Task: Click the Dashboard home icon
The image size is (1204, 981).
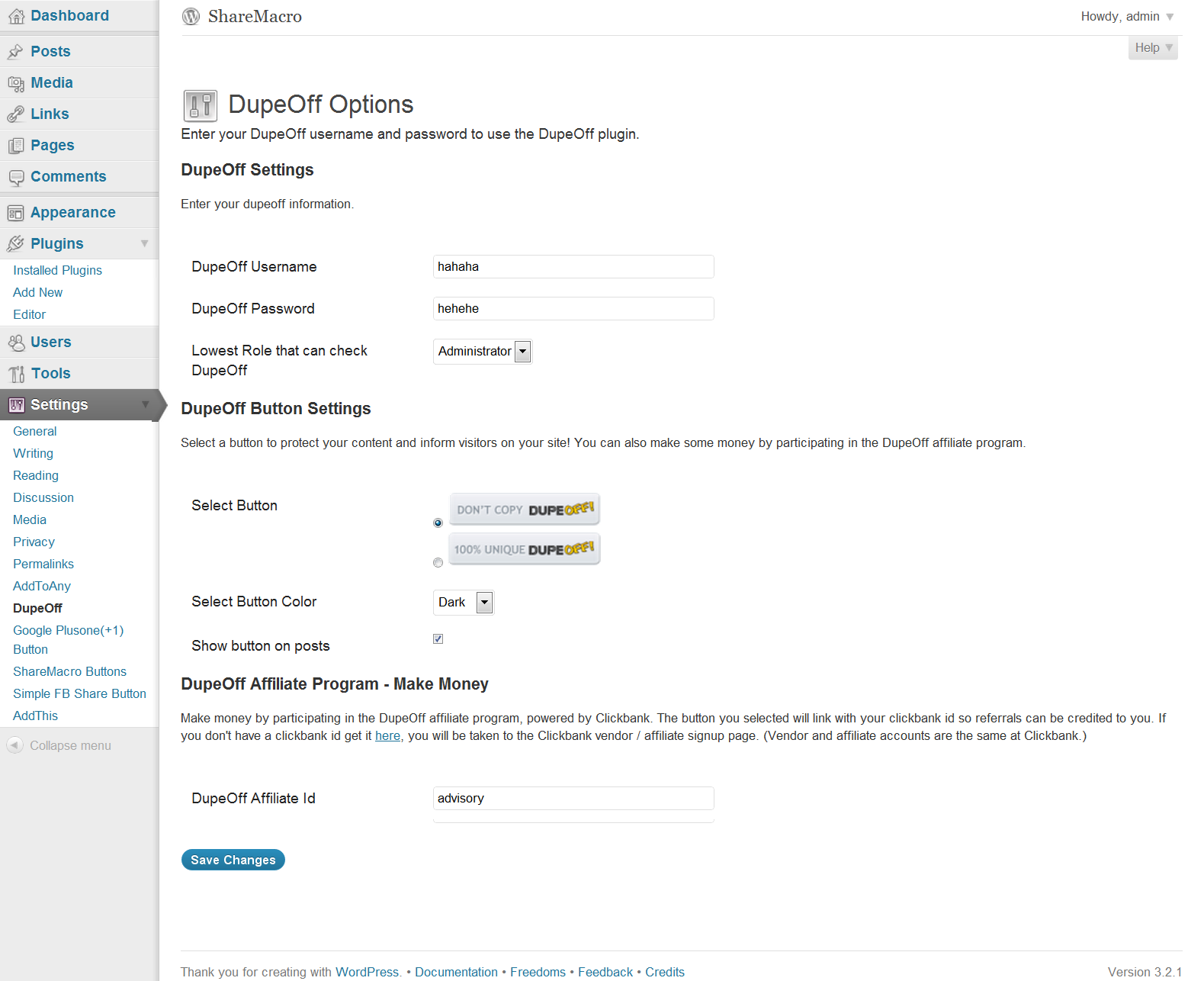Action: [16, 16]
